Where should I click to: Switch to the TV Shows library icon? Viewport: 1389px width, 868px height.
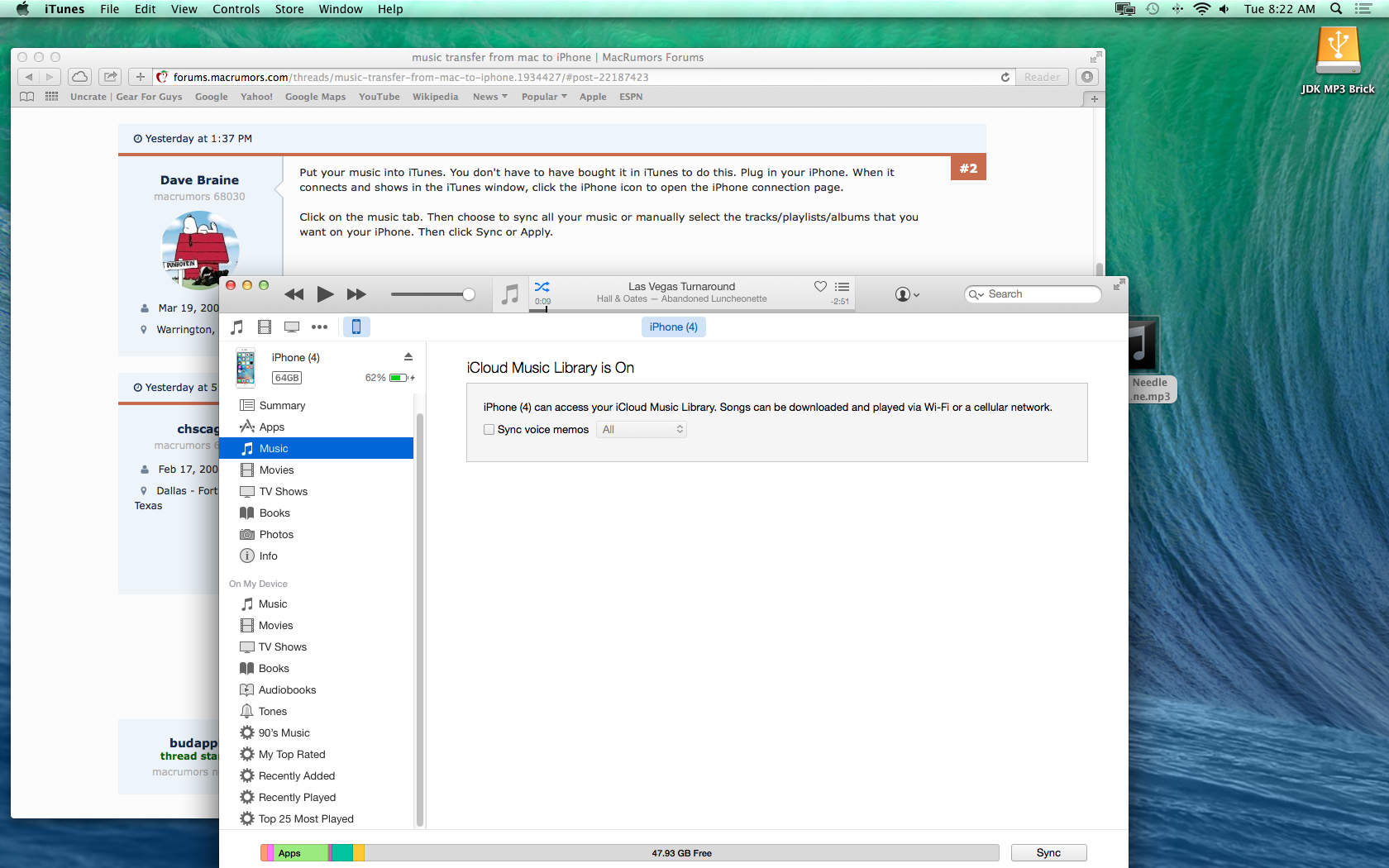(292, 327)
